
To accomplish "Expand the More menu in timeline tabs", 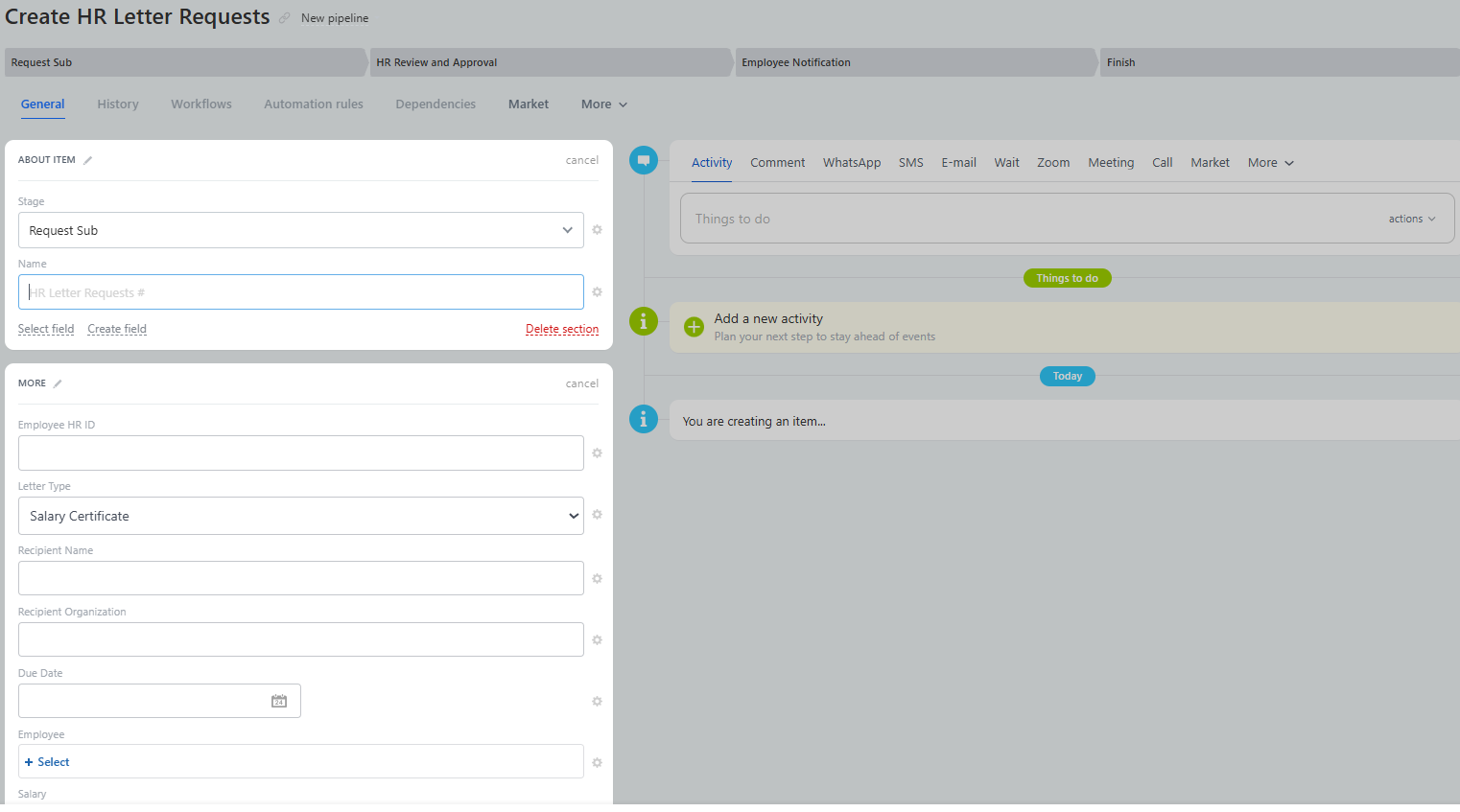I will [1270, 163].
